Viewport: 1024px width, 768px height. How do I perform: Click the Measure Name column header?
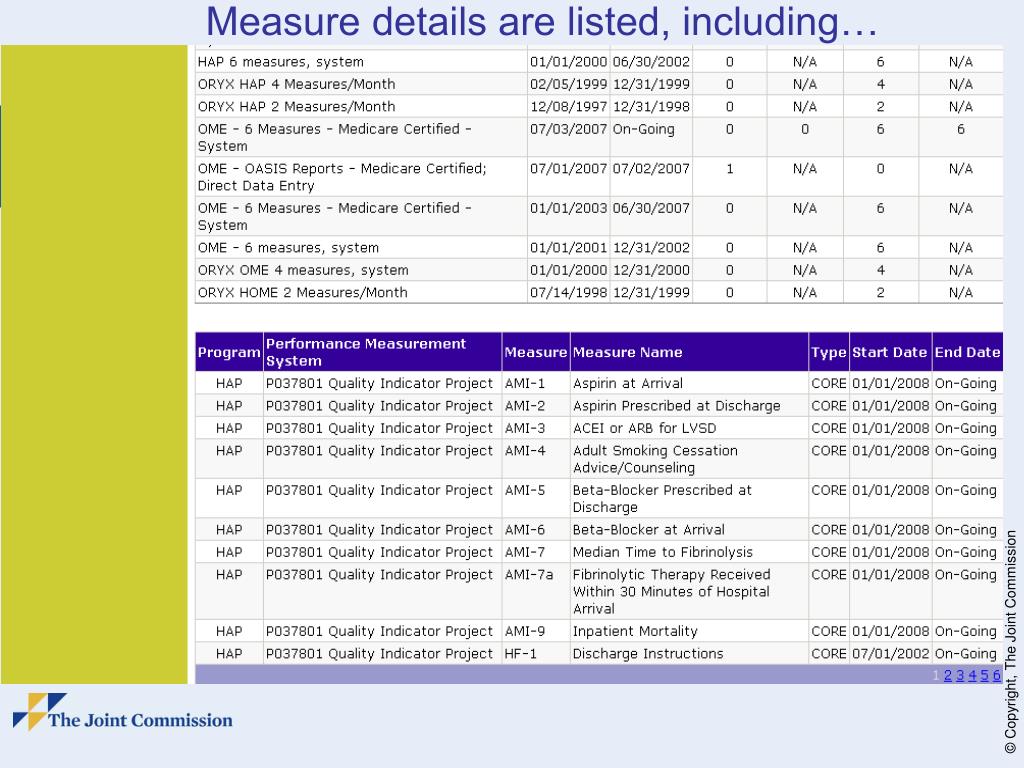click(x=689, y=352)
